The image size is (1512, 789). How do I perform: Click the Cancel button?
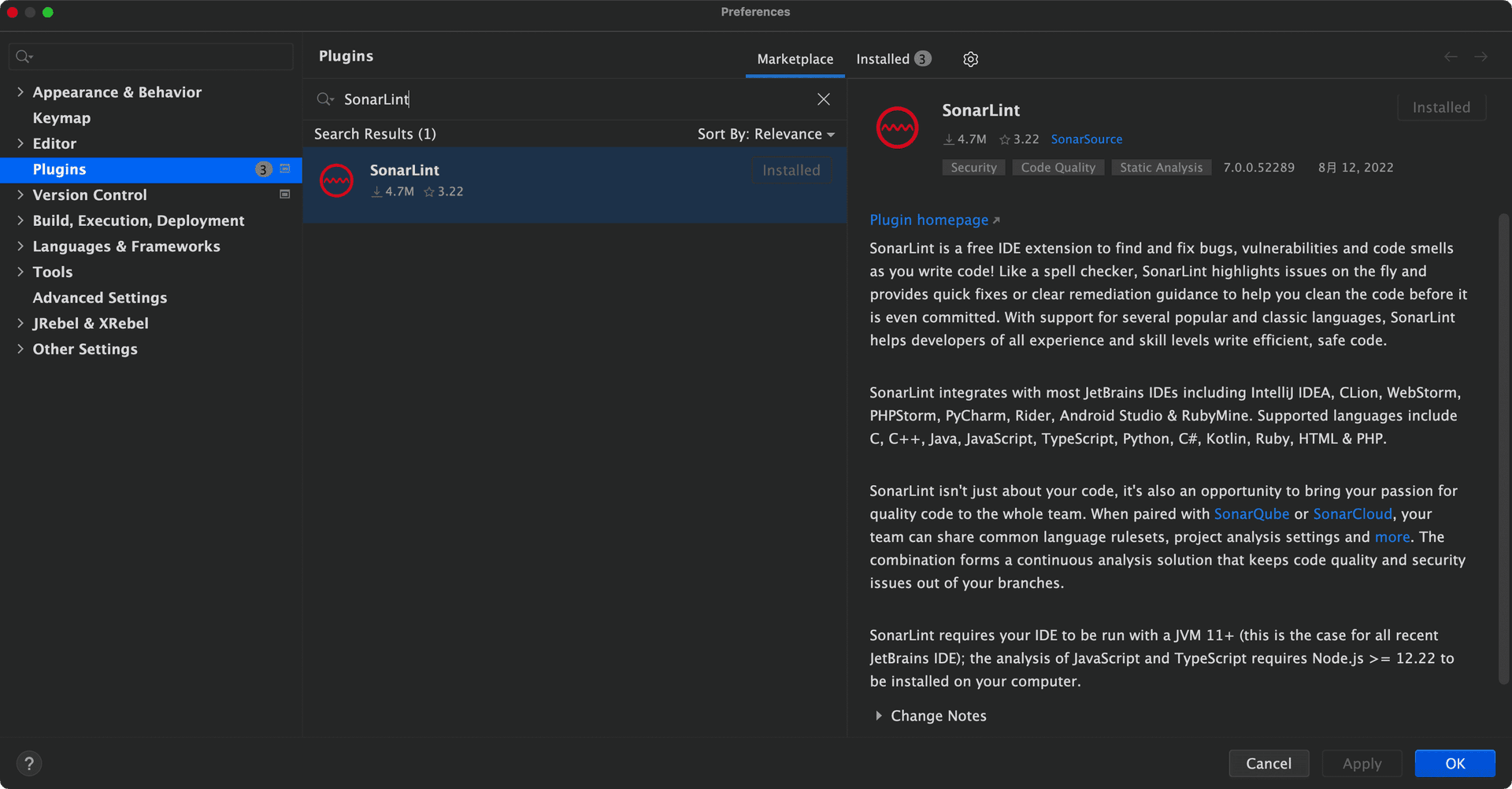1269,763
